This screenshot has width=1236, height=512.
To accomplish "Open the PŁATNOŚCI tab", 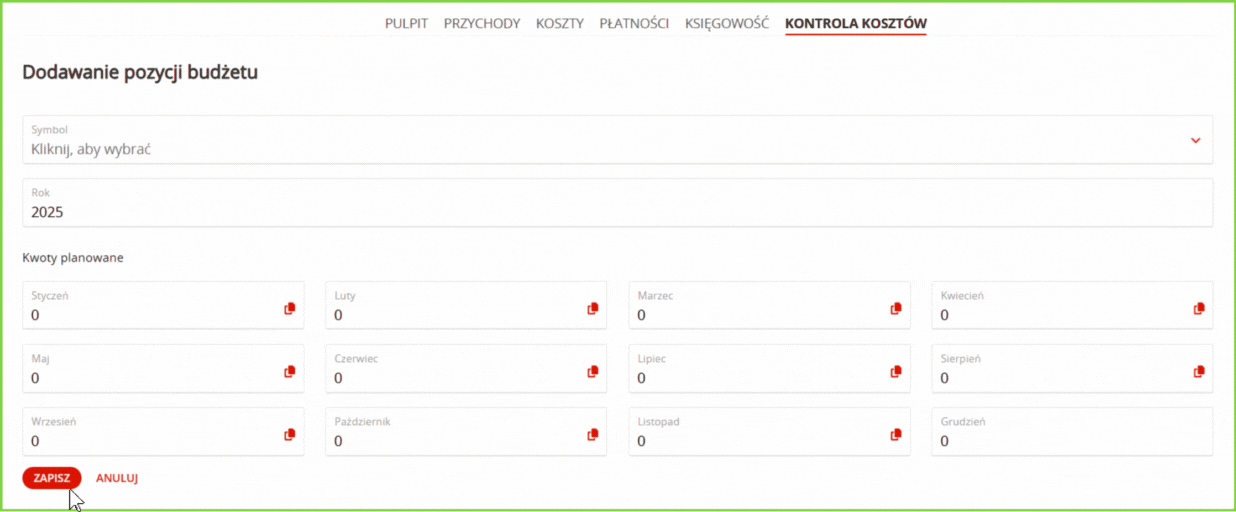I will click(x=634, y=23).
